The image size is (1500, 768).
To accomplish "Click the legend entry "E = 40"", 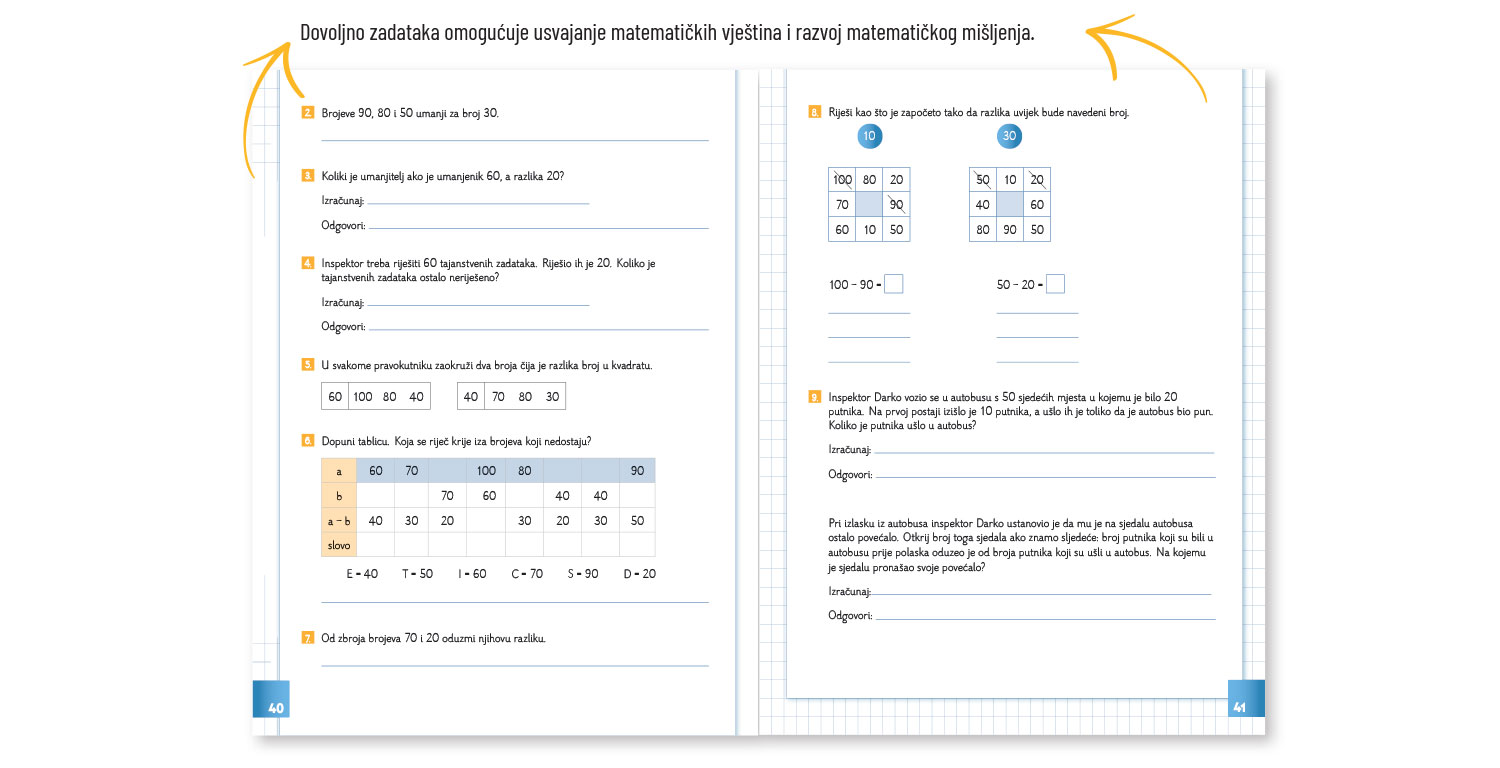I will (x=362, y=574).
